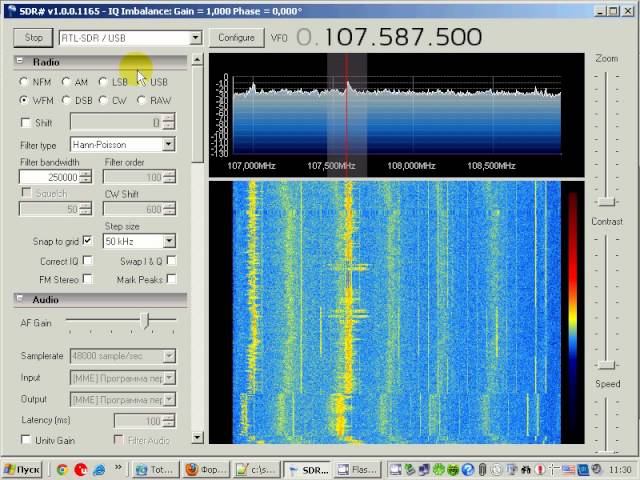Open the RTL-SDR / USB device dropdown
This screenshot has height=480, width=640.
click(x=196, y=38)
